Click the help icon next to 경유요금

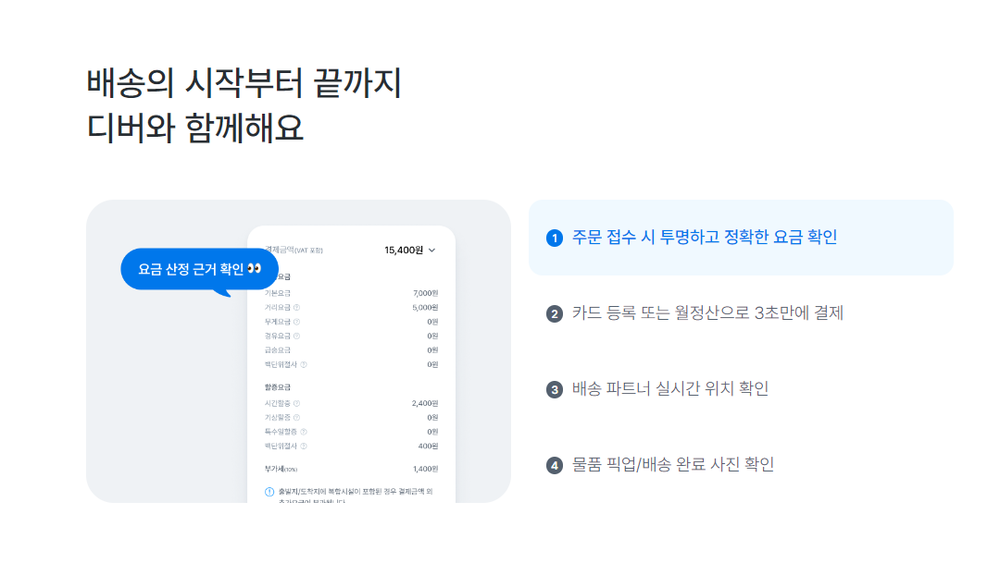[x=297, y=336]
